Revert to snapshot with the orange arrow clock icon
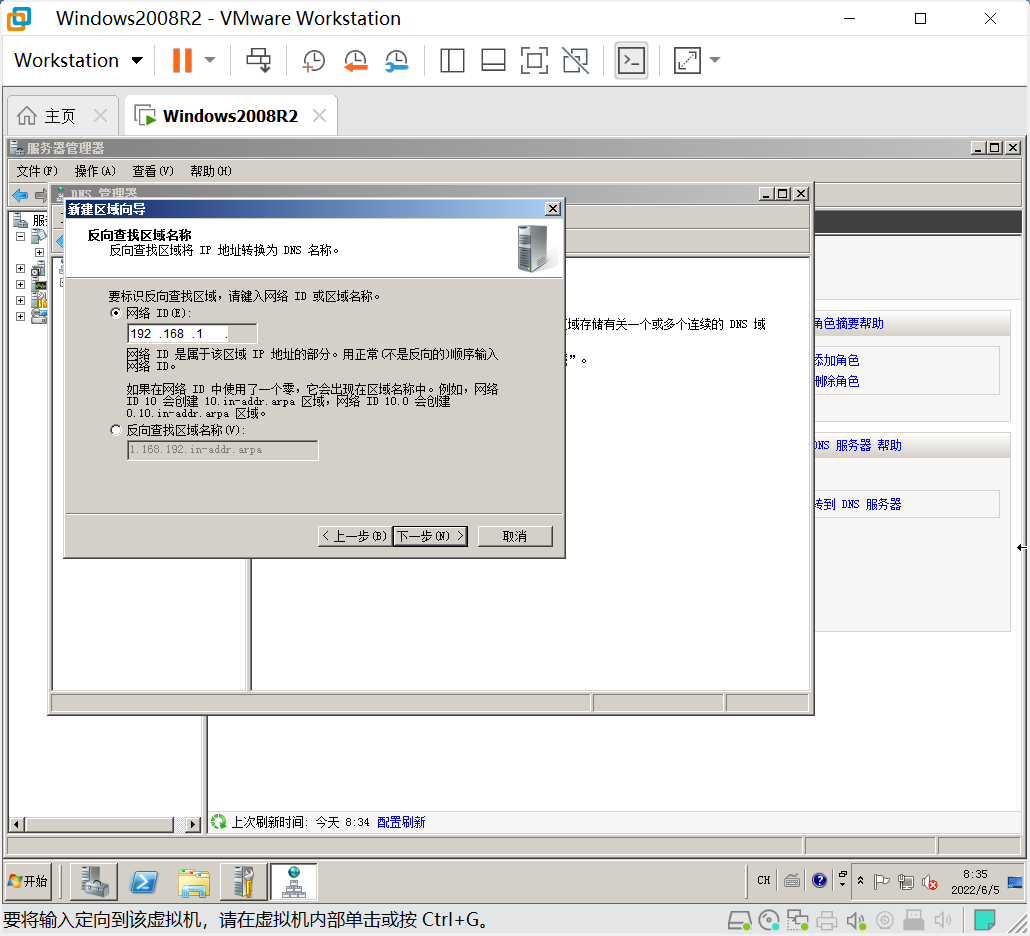This screenshot has height=936, width=1030. pos(355,60)
